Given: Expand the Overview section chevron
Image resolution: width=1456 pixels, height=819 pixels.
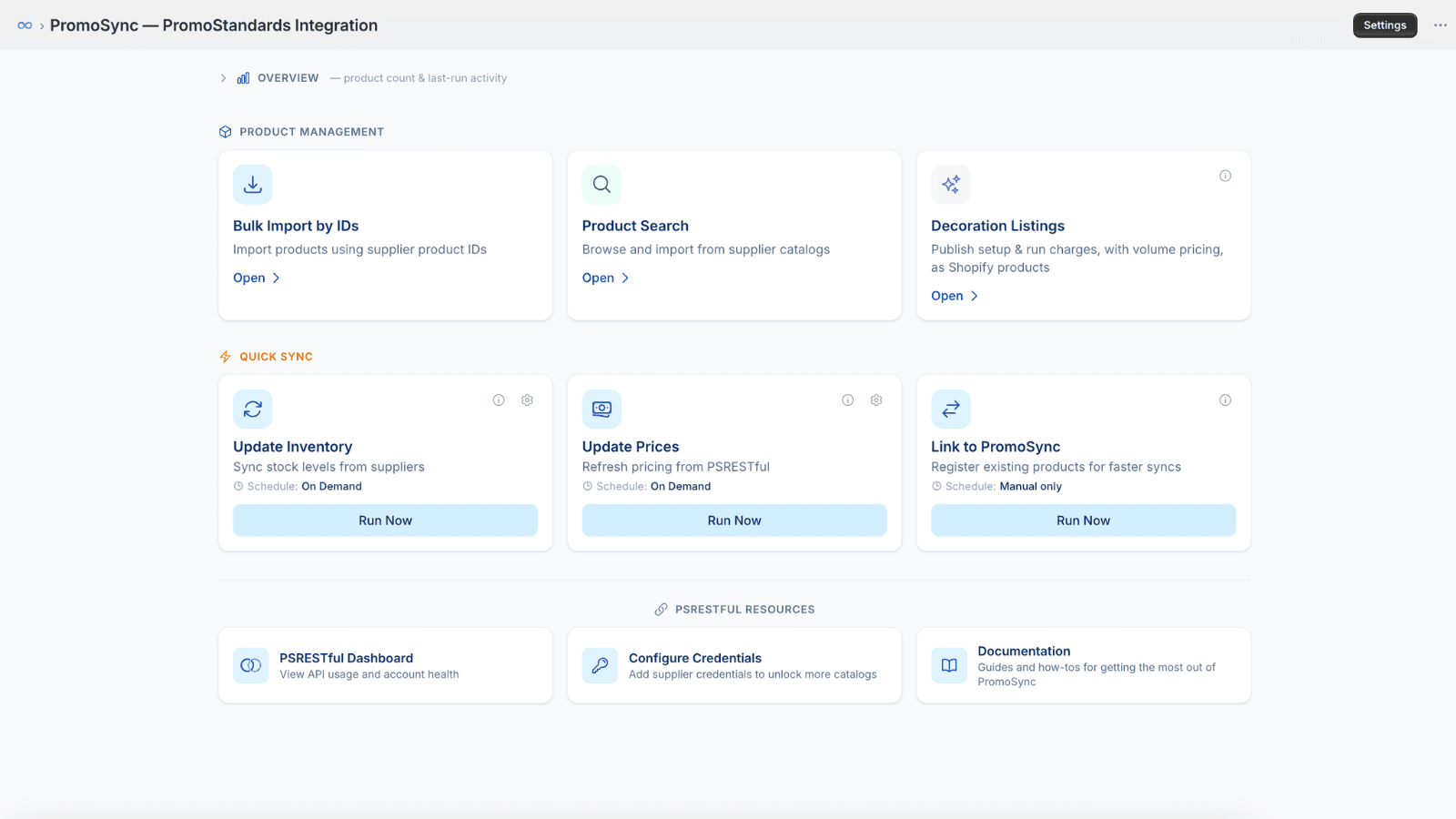Looking at the screenshot, I should tap(223, 78).
